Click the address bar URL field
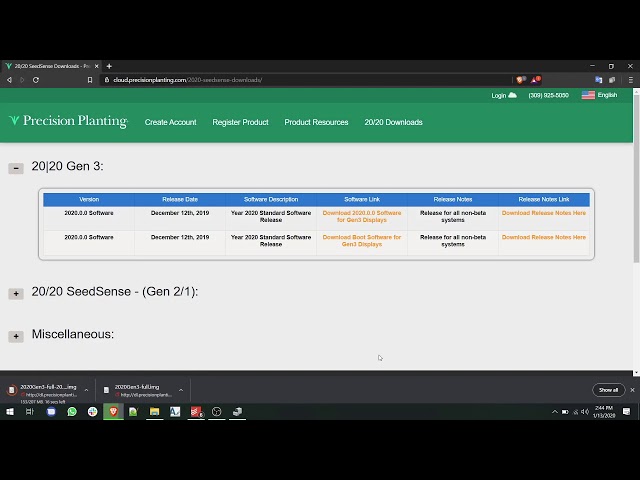This screenshot has height=480, width=640. coord(300,80)
